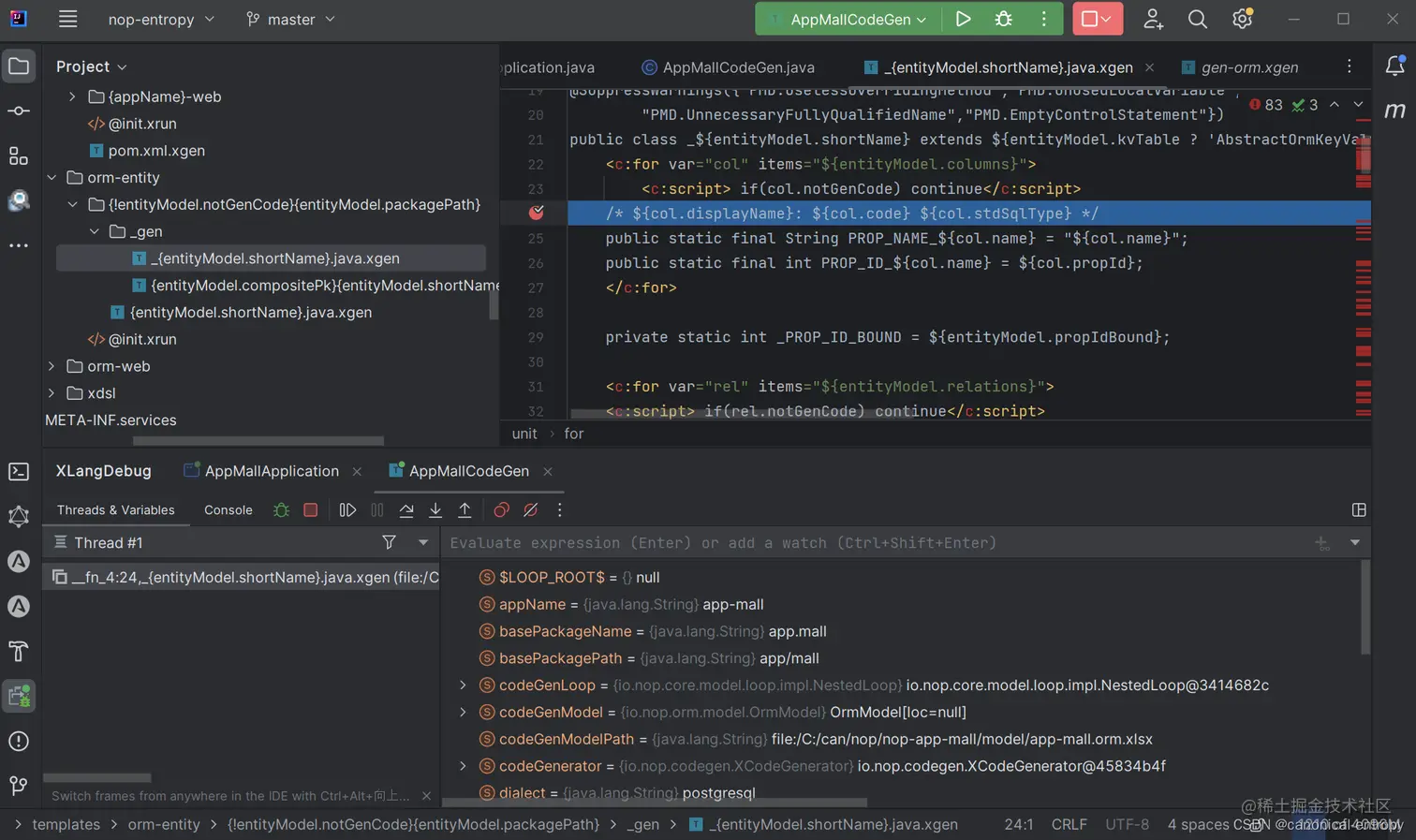Viewport: 1416px width, 840px height.
Task: View breakpoints icon in debug toolbar
Action: pos(501,510)
